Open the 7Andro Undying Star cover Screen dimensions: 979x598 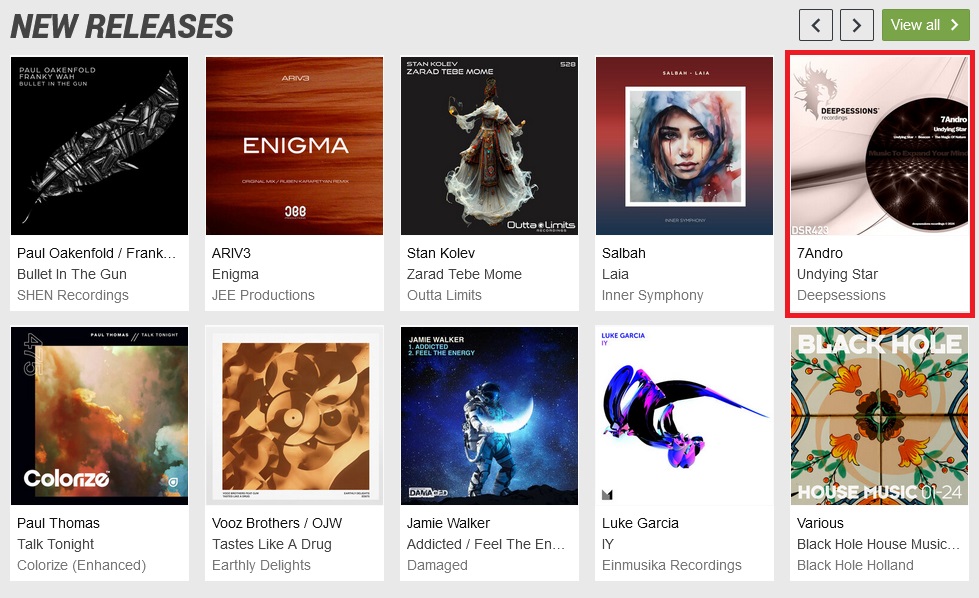pos(879,146)
